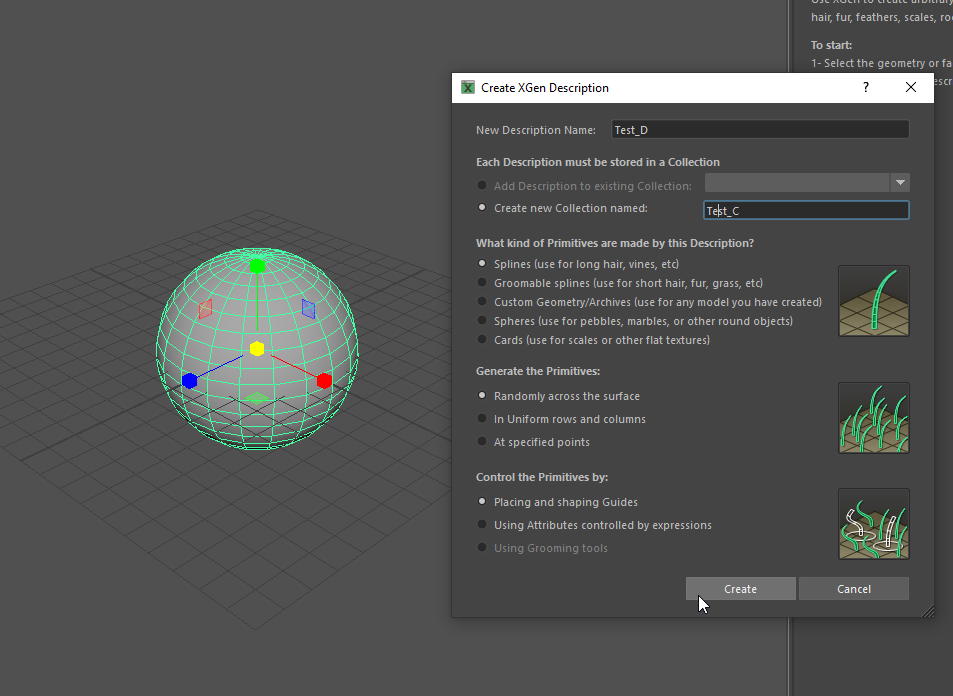The image size is (953, 696).
Task: Click the yellow center move manipulator handle
Action: 257,349
